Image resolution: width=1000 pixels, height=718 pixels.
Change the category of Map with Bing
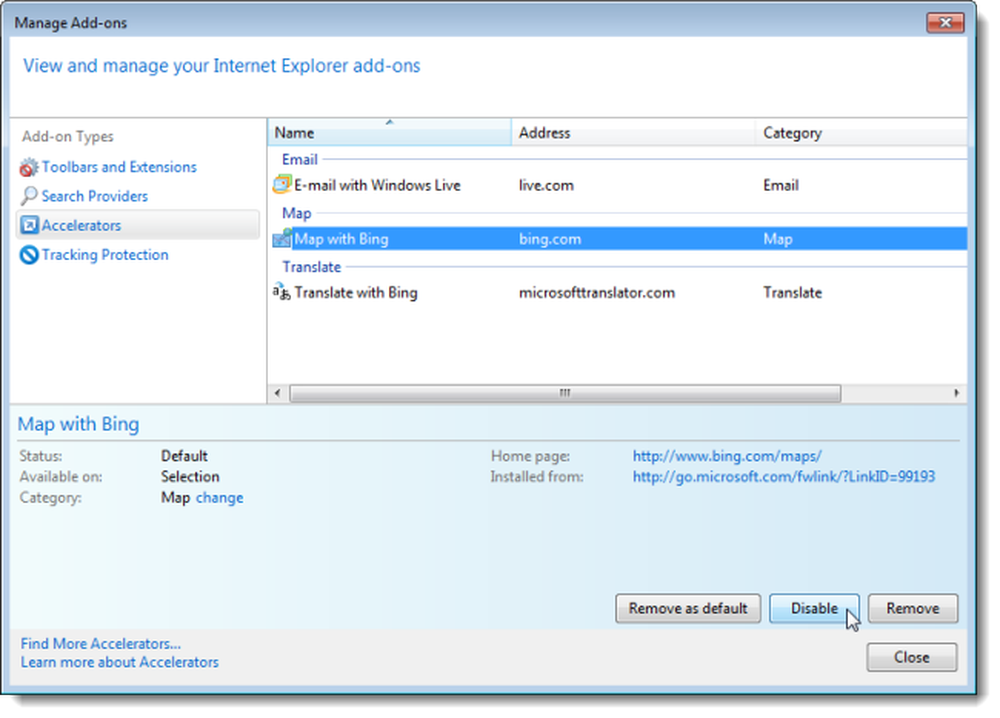pyautogui.click(x=219, y=497)
